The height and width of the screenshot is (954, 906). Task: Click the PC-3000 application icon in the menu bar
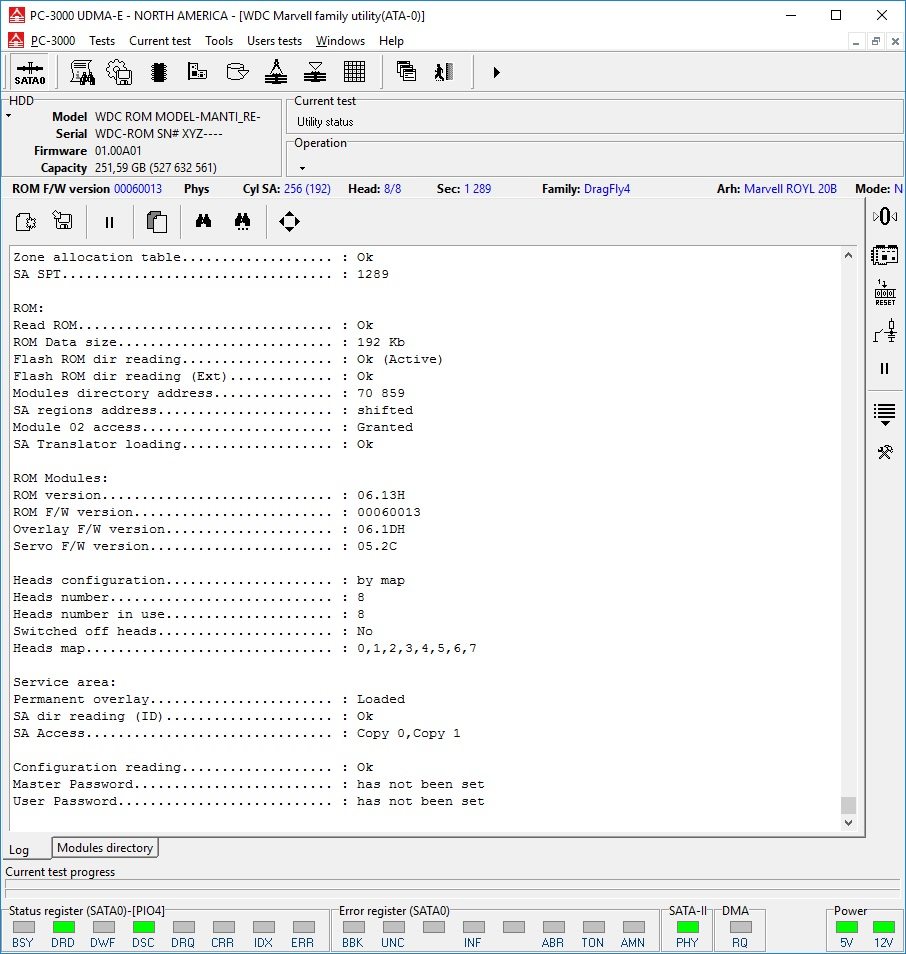15,41
